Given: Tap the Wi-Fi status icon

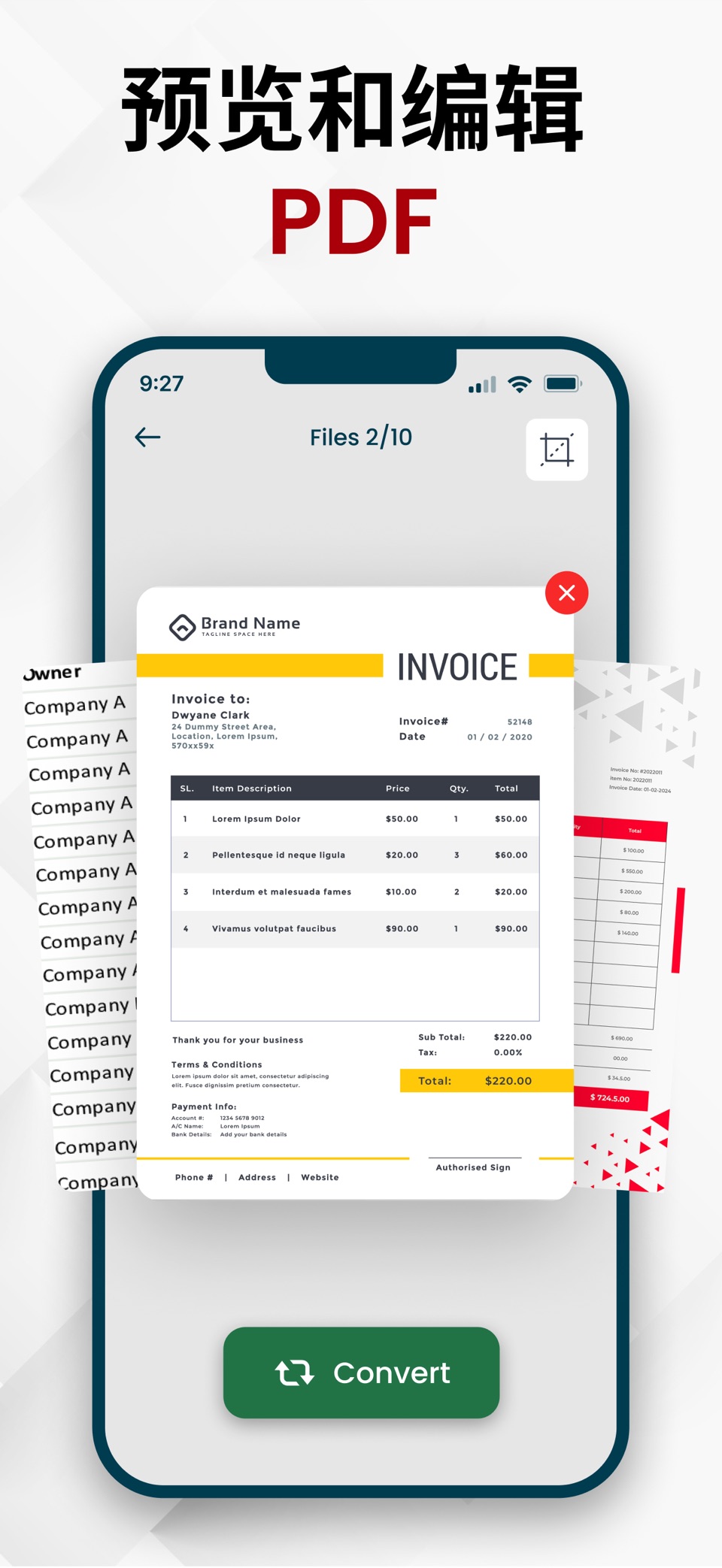Looking at the screenshot, I should coord(520,384).
